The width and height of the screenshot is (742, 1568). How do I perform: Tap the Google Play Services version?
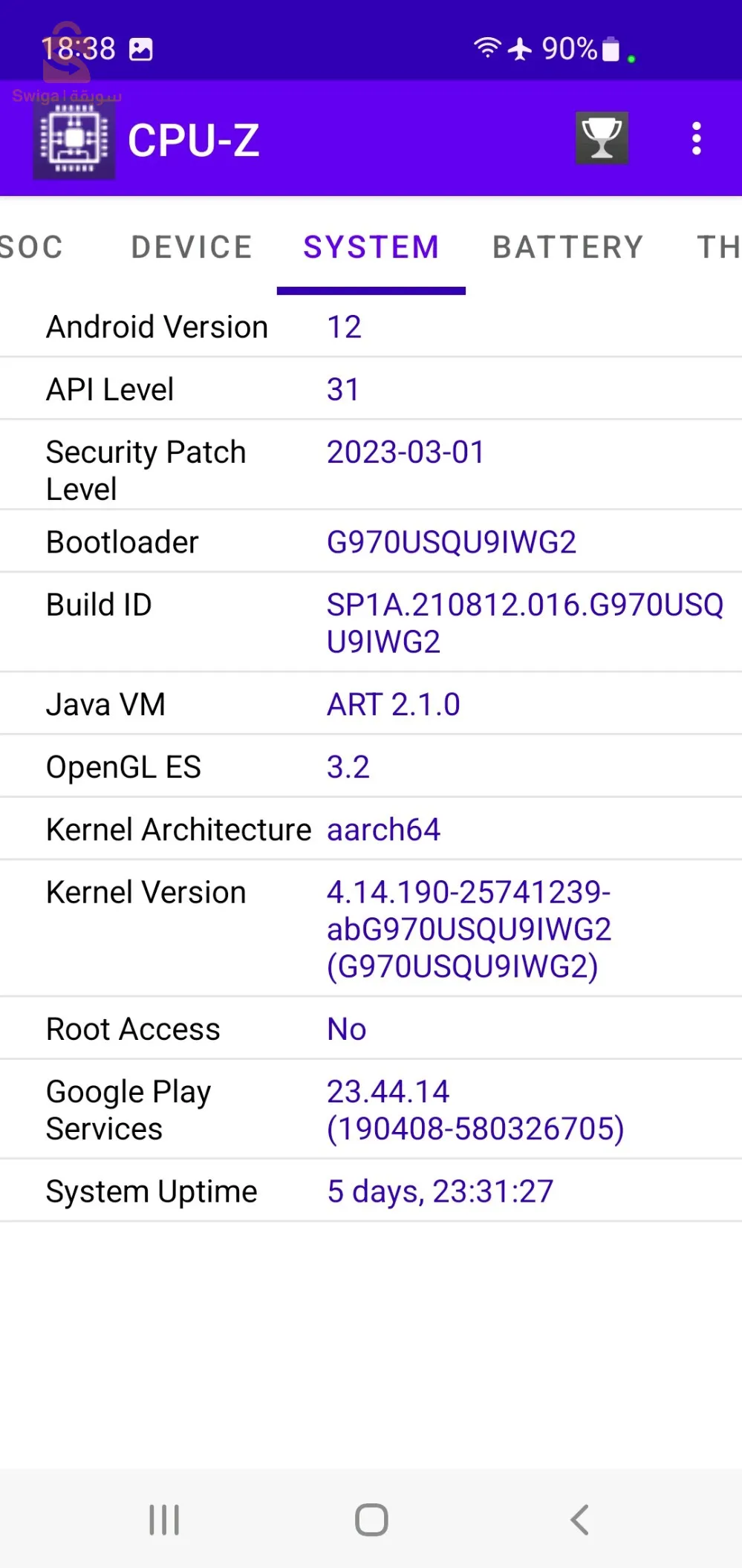click(x=475, y=1110)
